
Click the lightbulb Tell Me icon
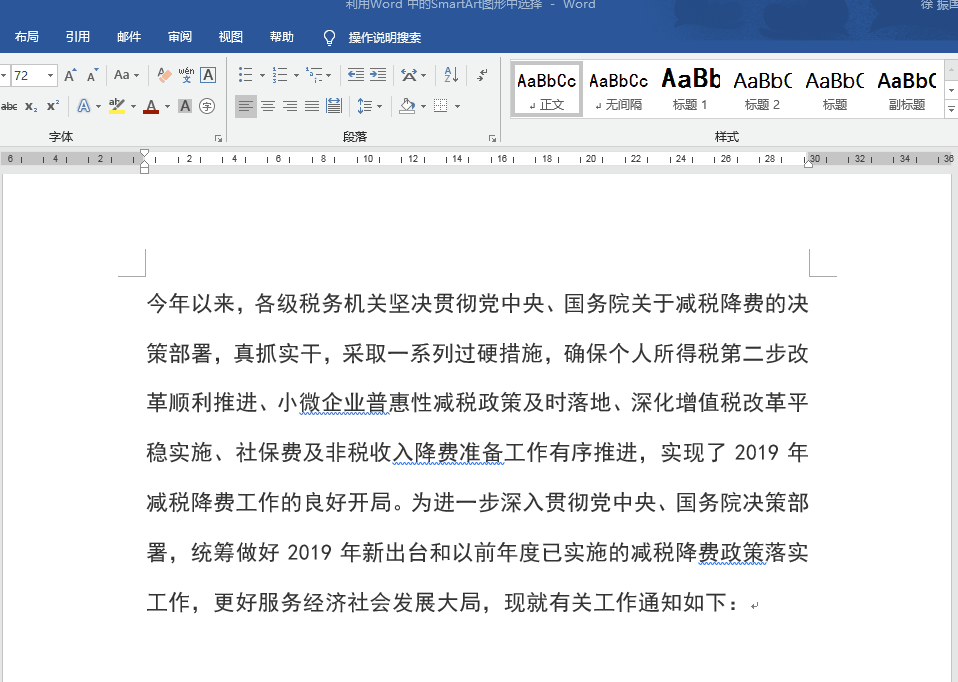click(x=329, y=38)
